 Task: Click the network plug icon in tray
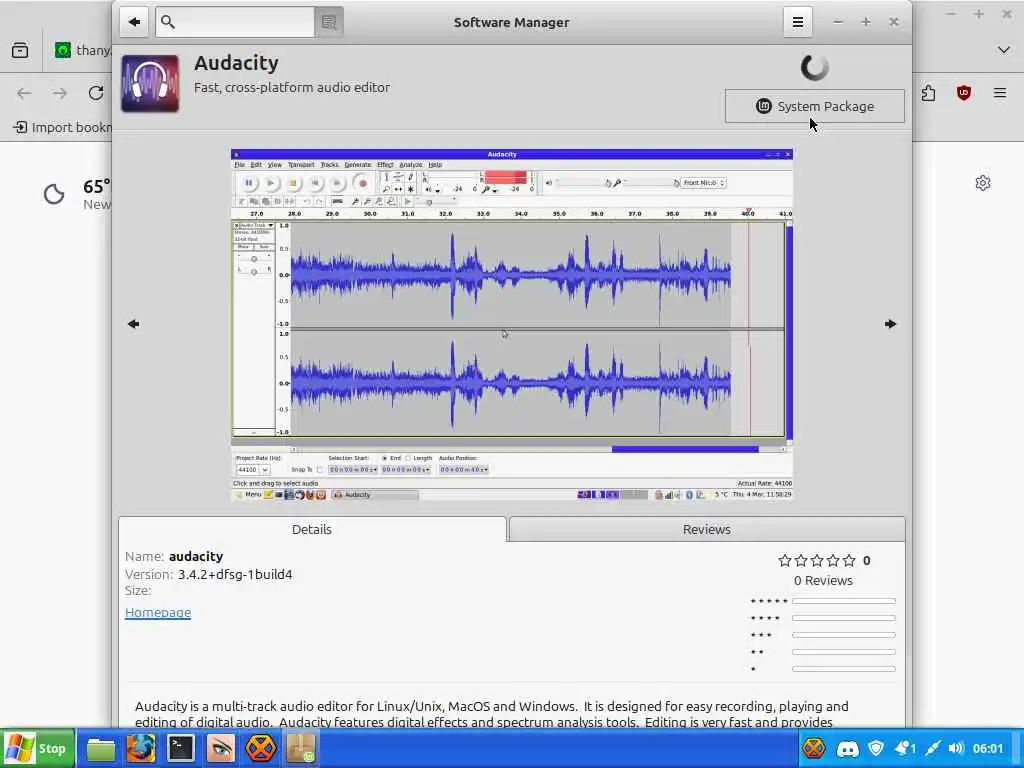tap(933, 748)
